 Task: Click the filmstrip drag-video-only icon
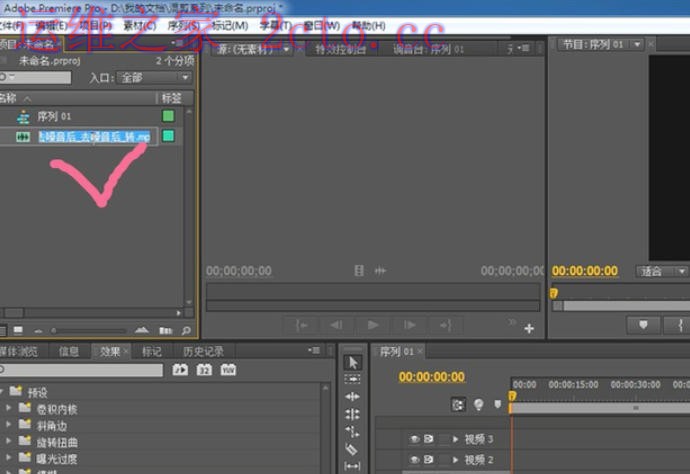359,271
